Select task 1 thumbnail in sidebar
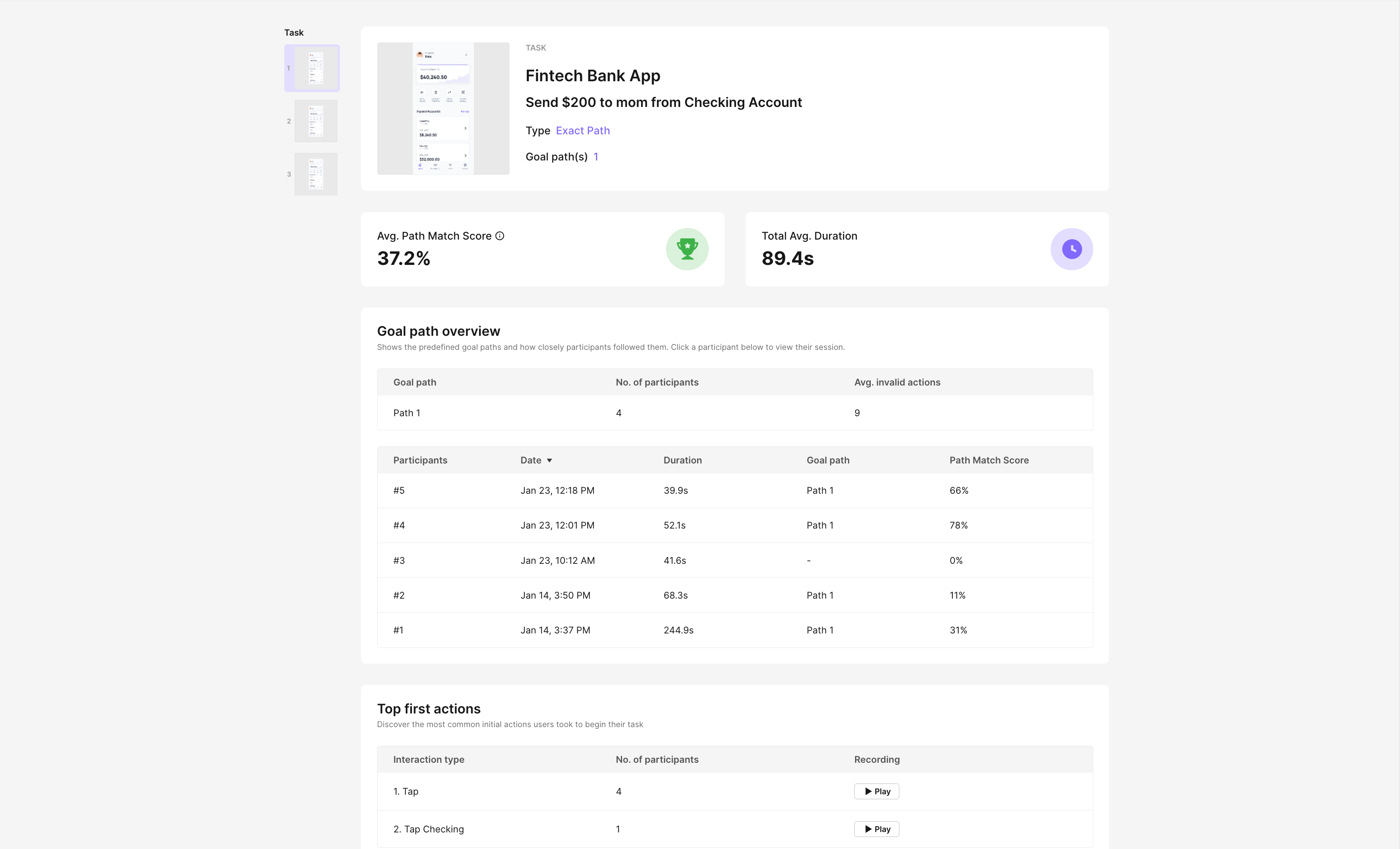 [315, 68]
